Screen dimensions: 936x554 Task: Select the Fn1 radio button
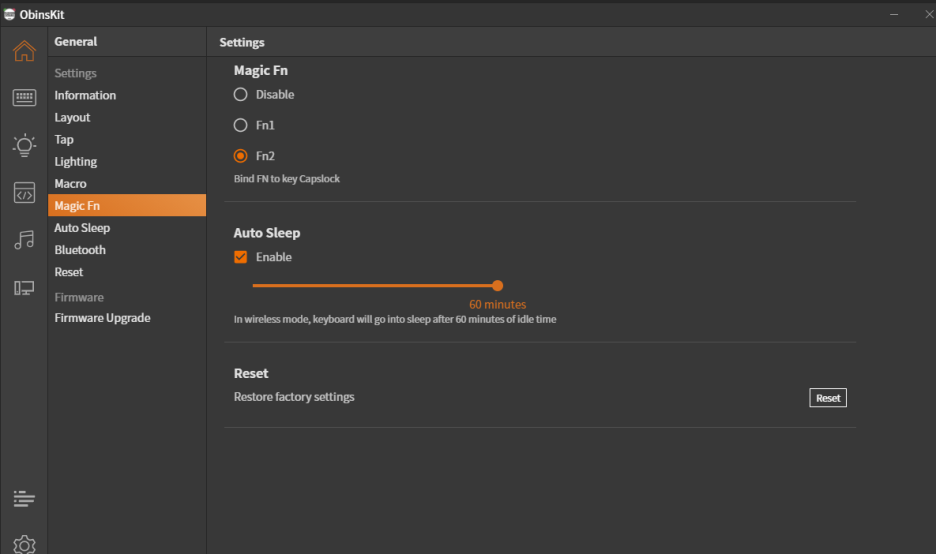point(240,125)
